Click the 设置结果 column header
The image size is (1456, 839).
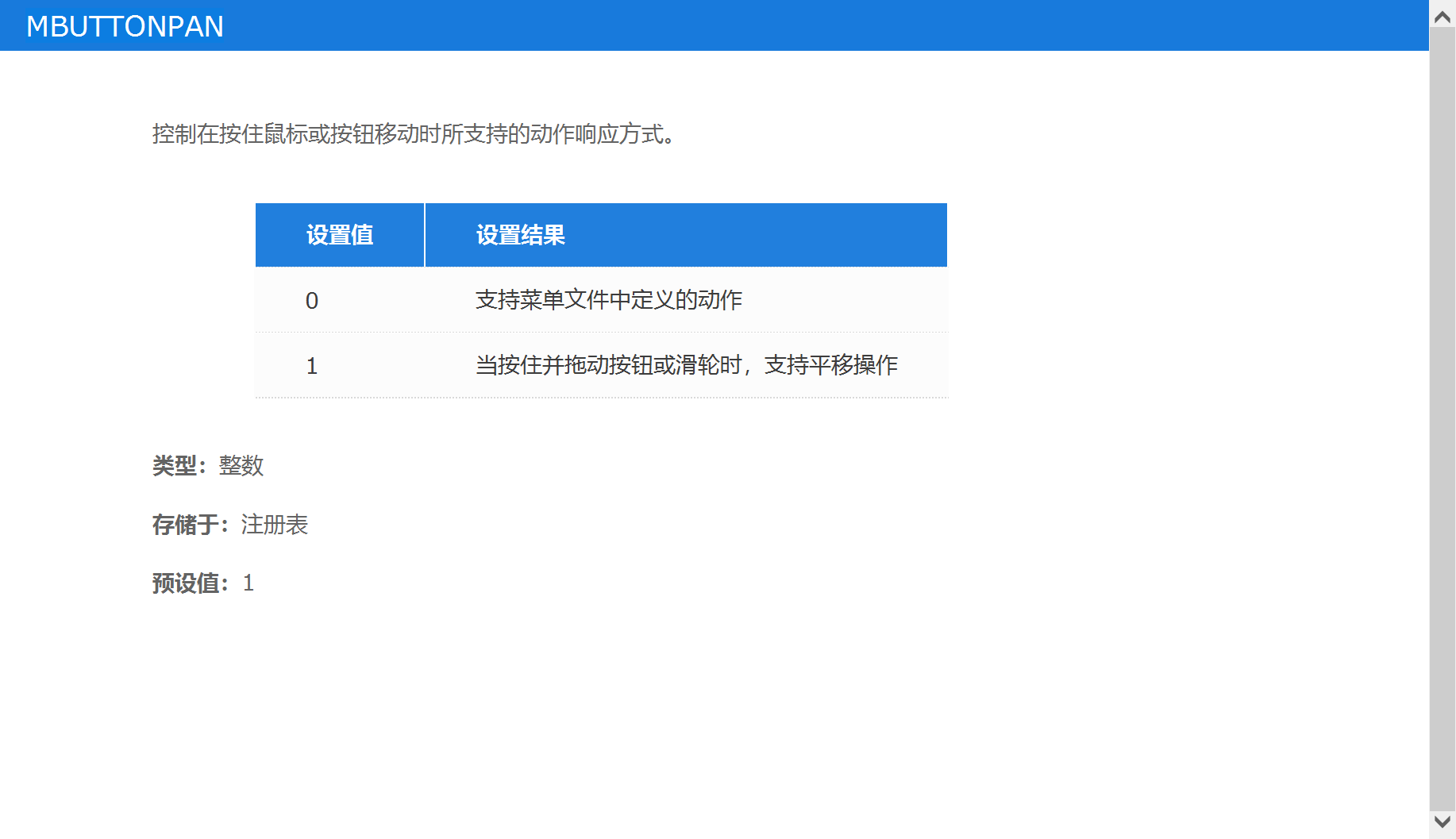[686, 235]
